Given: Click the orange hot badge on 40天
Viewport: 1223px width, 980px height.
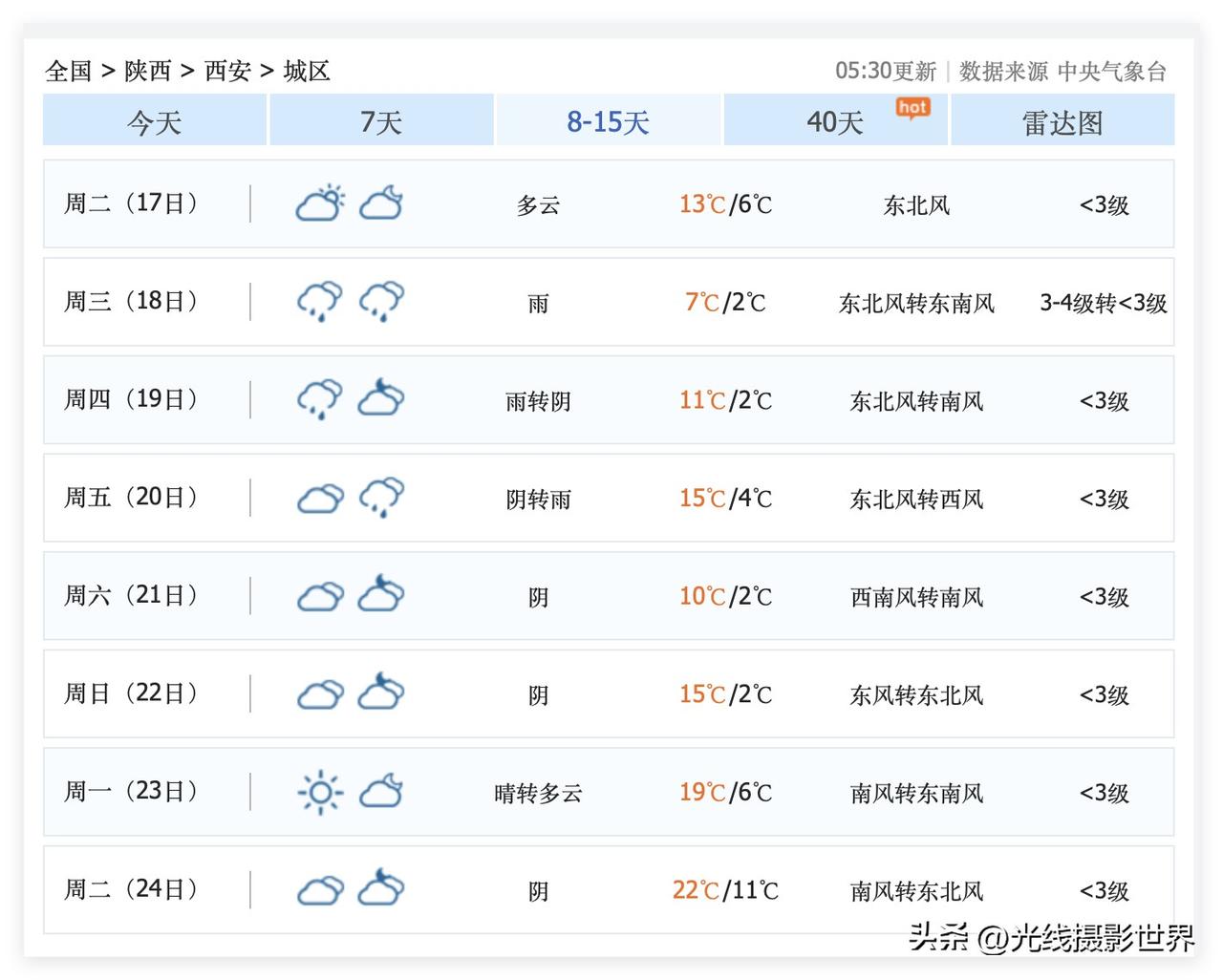Looking at the screenshot, I should 912,109.
